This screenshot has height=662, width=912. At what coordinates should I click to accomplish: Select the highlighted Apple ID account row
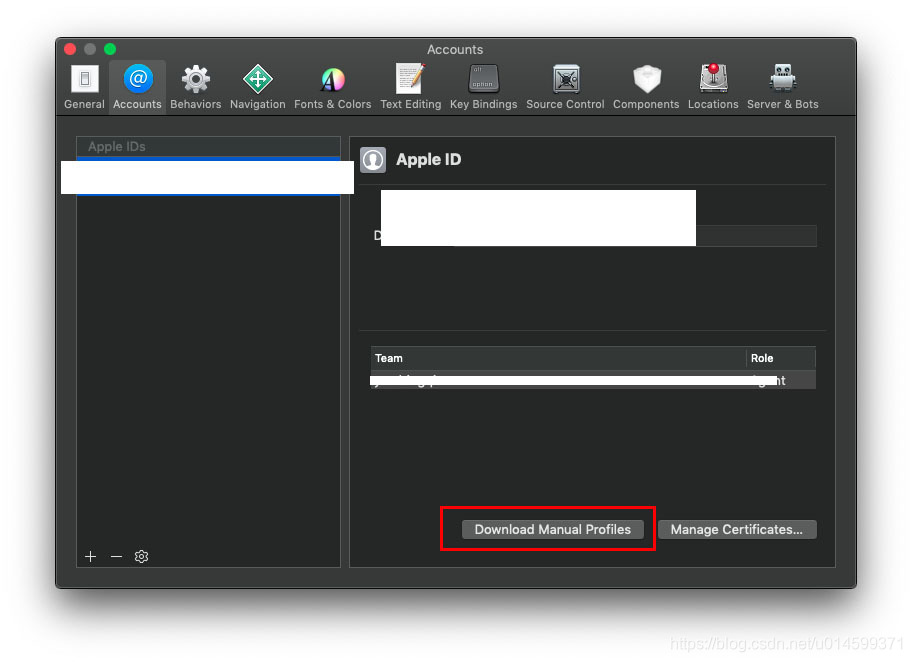[x=208, y=176]
